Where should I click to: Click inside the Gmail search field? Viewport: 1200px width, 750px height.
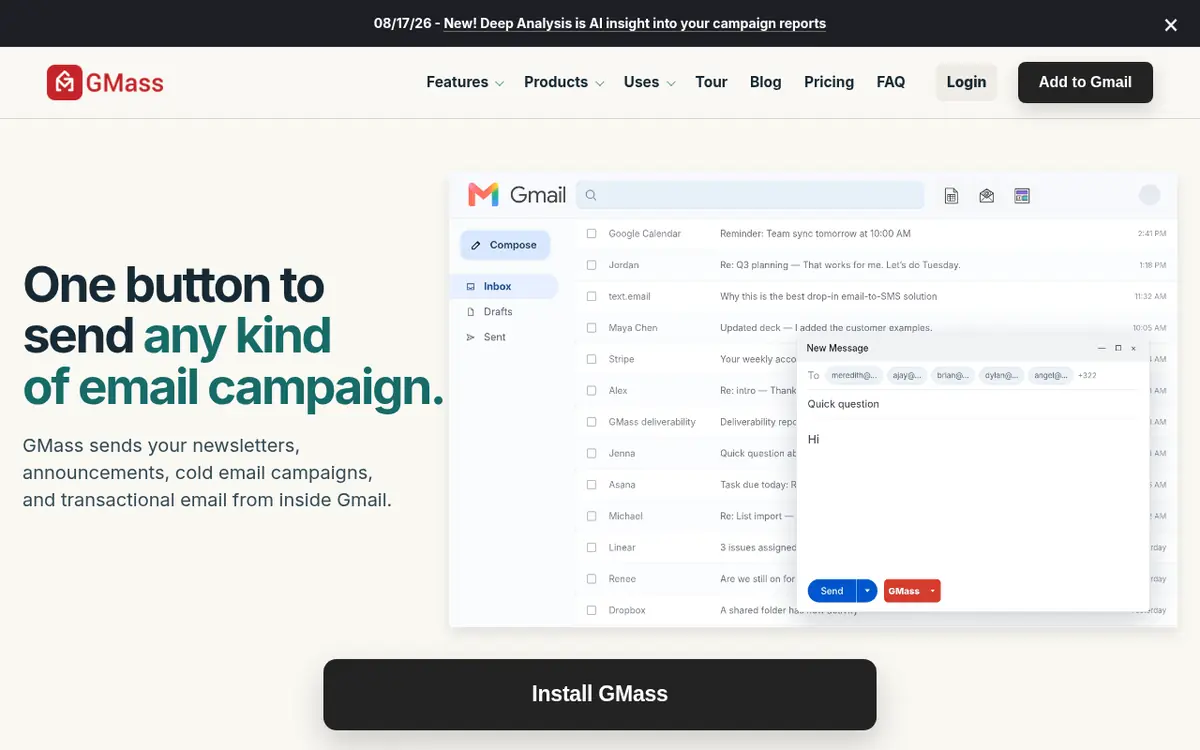pyautogui.click(x=751, y=196)
